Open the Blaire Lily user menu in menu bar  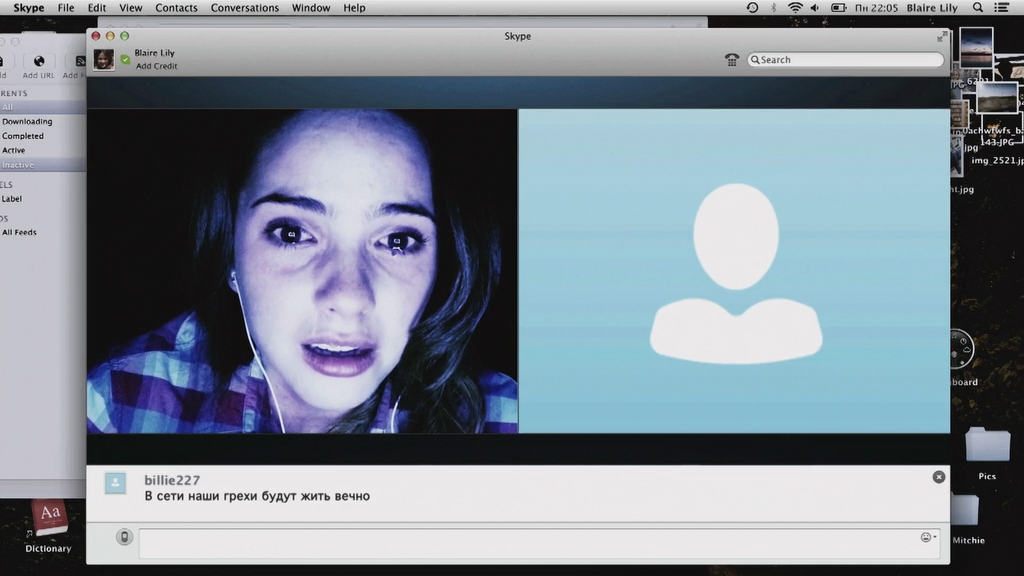point(932,8)
